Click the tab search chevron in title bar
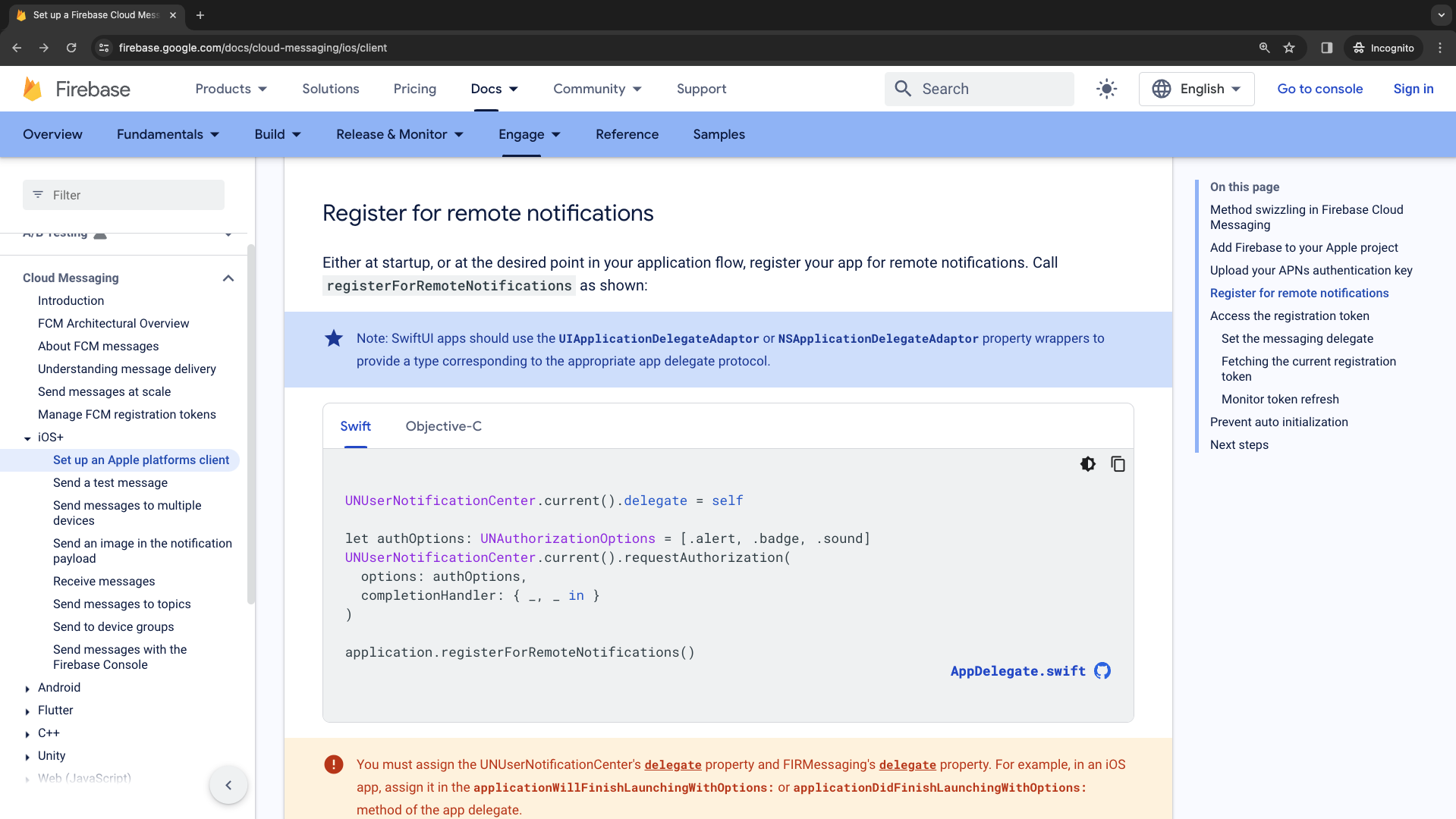Viewport: 1456px width, 819px height. pos(1442,15)
